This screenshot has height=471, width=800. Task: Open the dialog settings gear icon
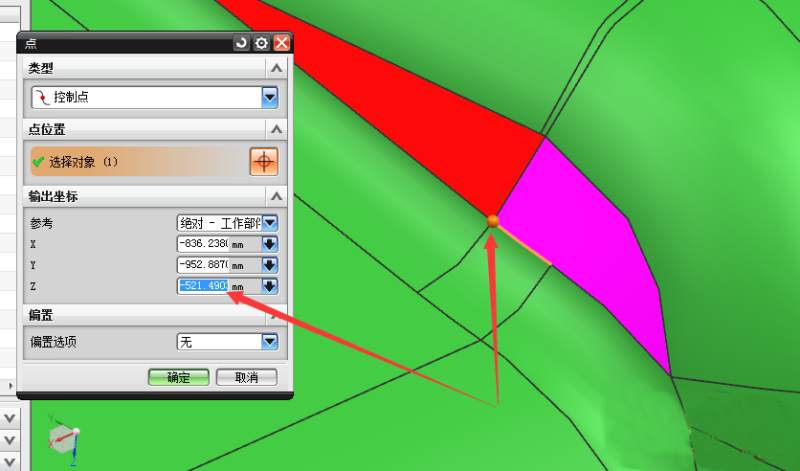click(261, 43)
